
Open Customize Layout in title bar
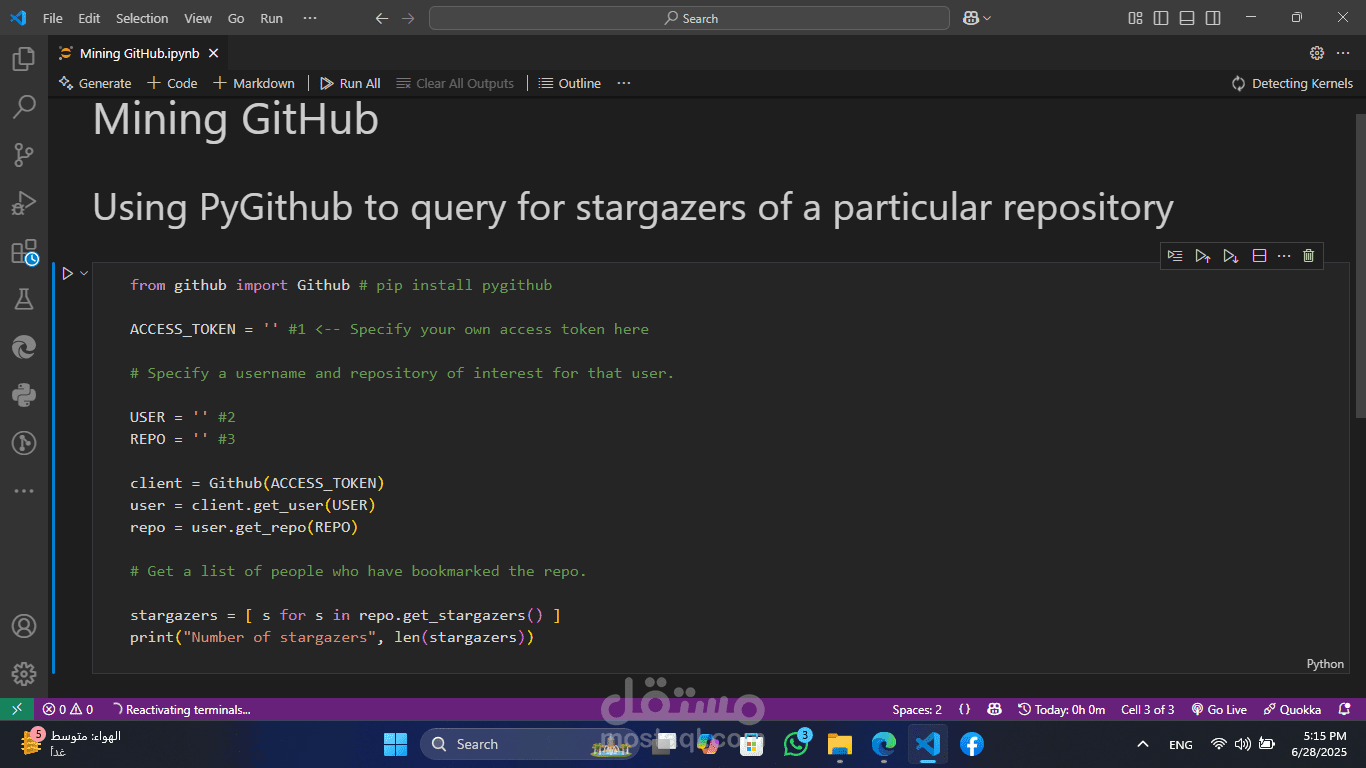point(1135,18)
